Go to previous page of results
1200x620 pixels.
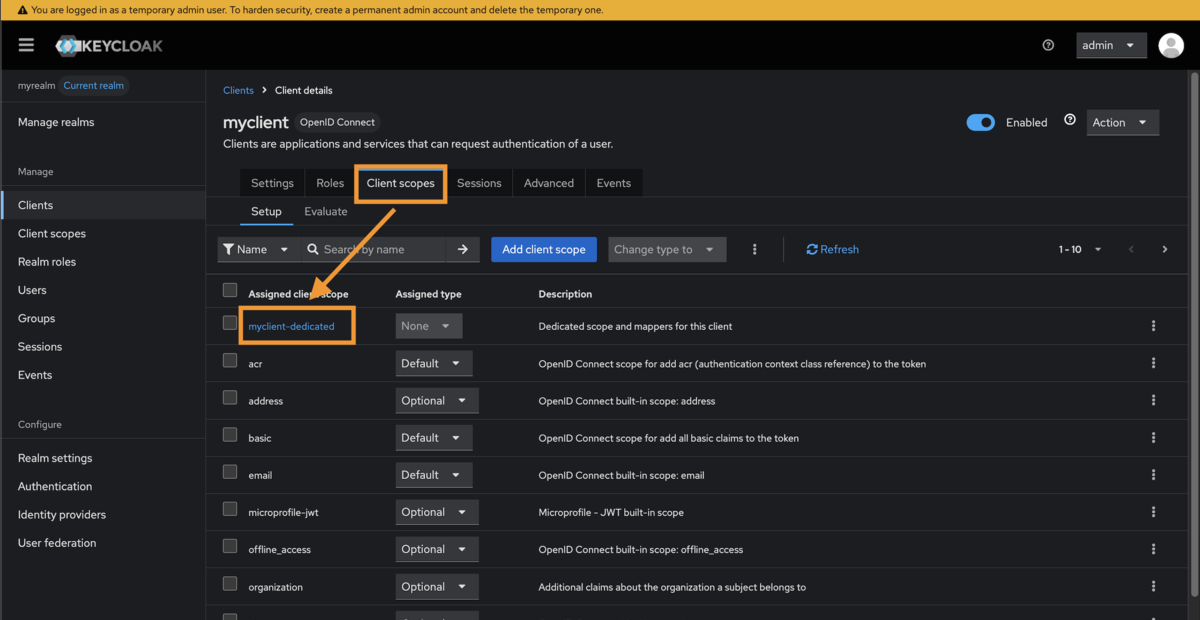pos(1132,249)
